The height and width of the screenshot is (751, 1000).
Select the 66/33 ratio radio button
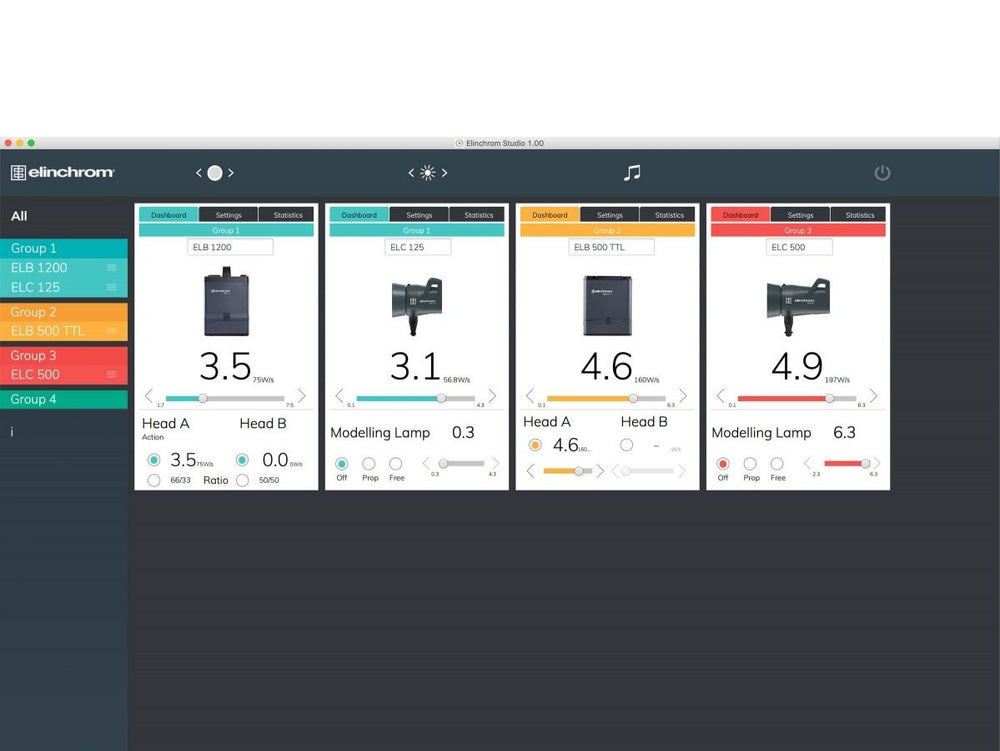point(154,480)
